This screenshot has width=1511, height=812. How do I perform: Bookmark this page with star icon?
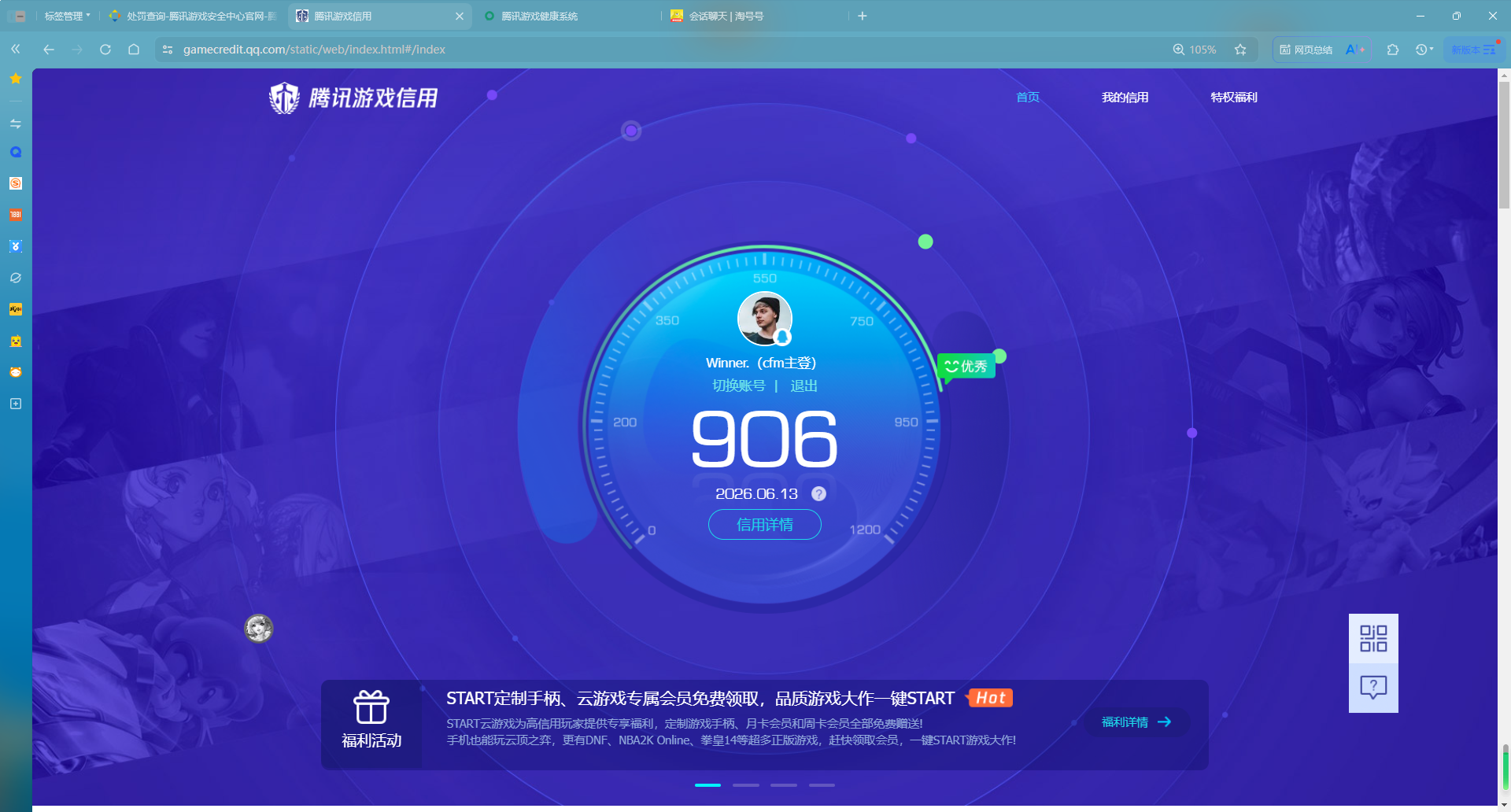1240,49
